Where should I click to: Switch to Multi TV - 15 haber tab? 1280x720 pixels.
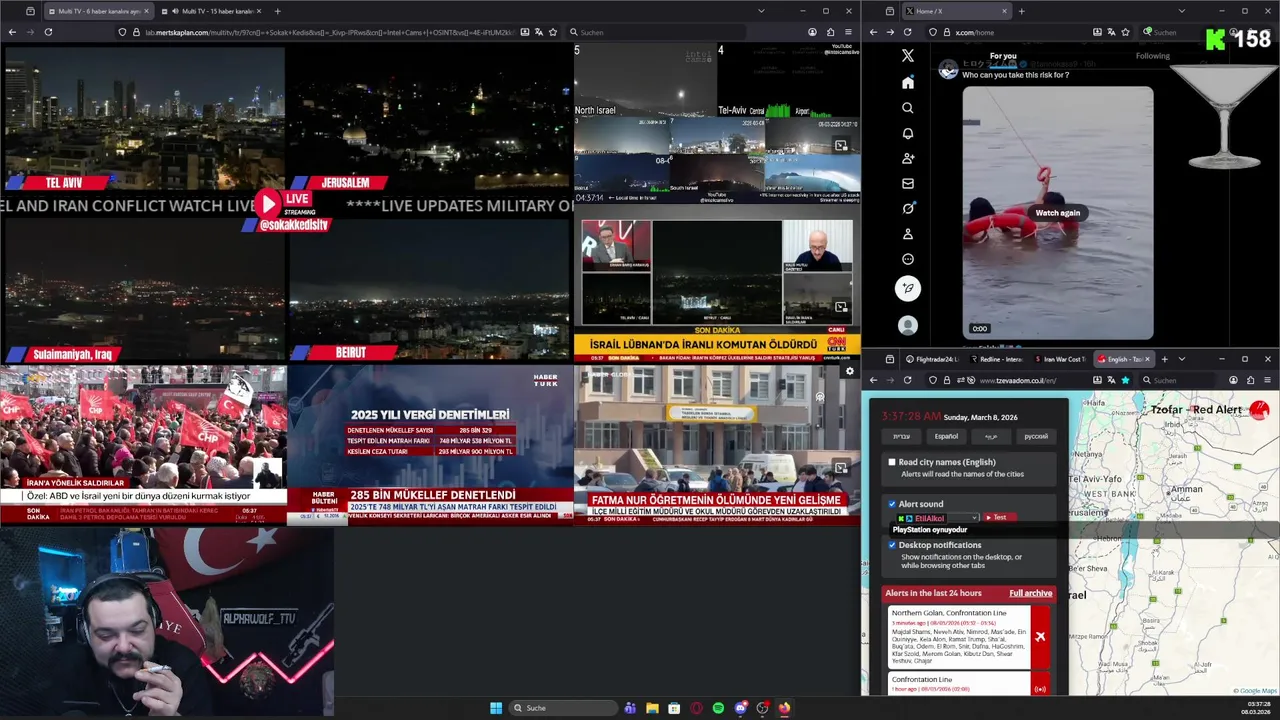pos(214,11)
